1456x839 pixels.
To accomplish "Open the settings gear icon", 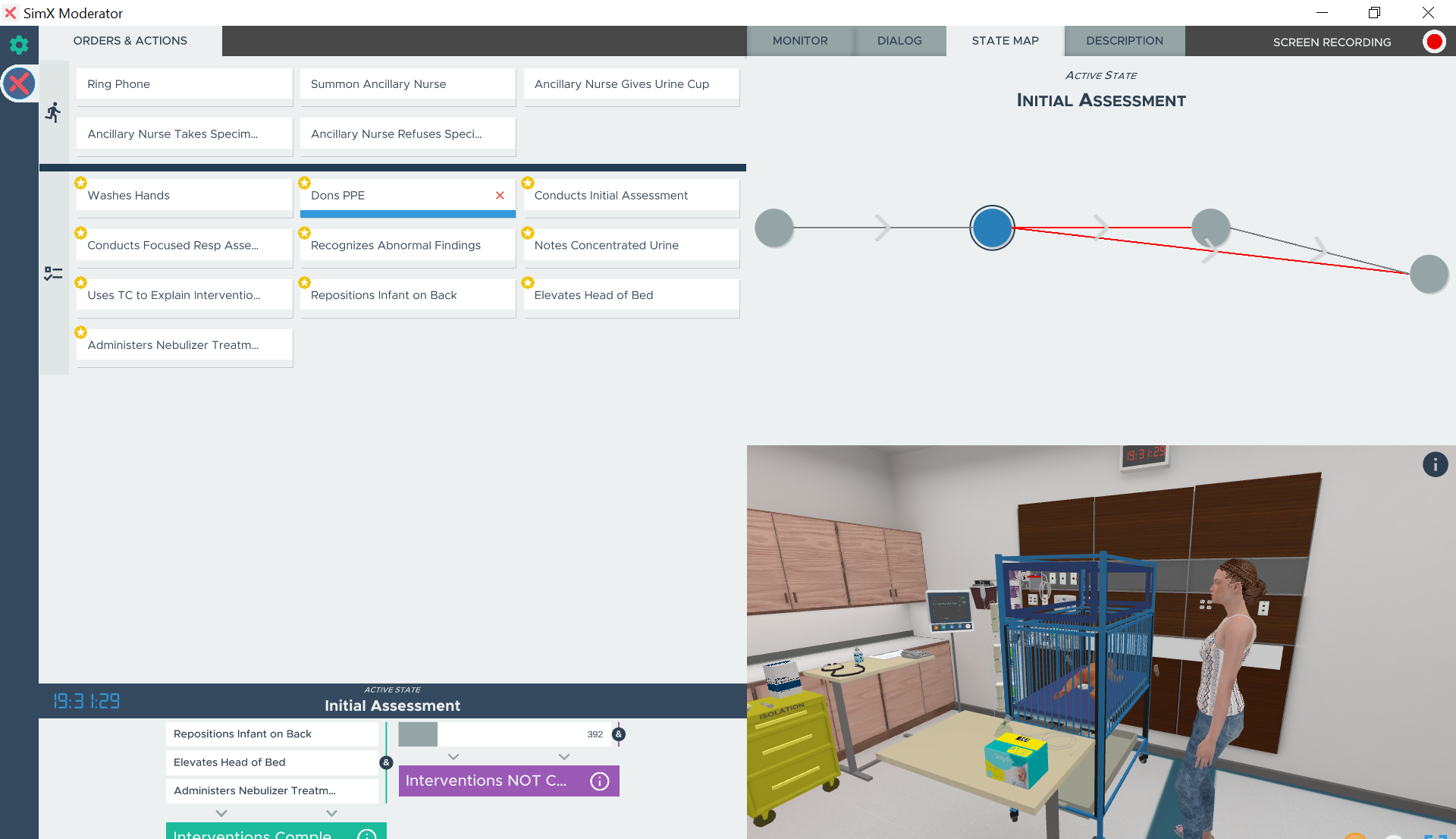I will tap(19, 45).
